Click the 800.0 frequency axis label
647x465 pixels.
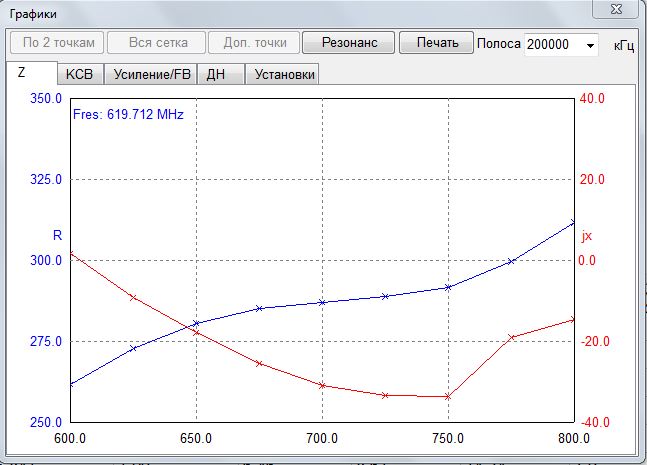pyautogui.click(x=574, y=438)
